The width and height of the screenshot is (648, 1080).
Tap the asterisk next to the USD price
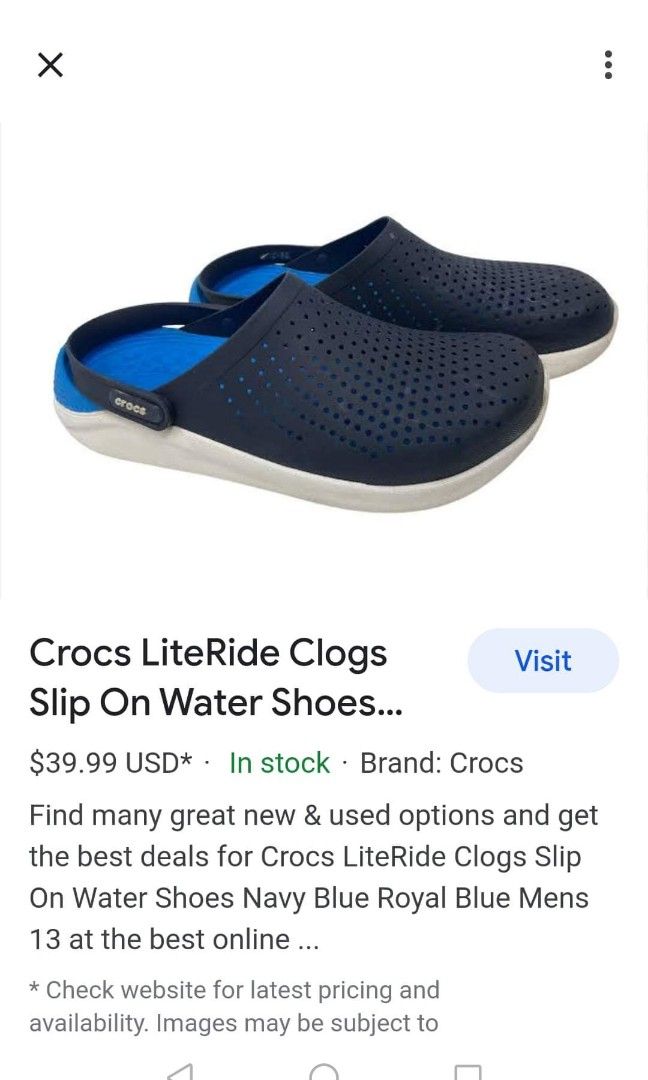(x=186, y=759)
